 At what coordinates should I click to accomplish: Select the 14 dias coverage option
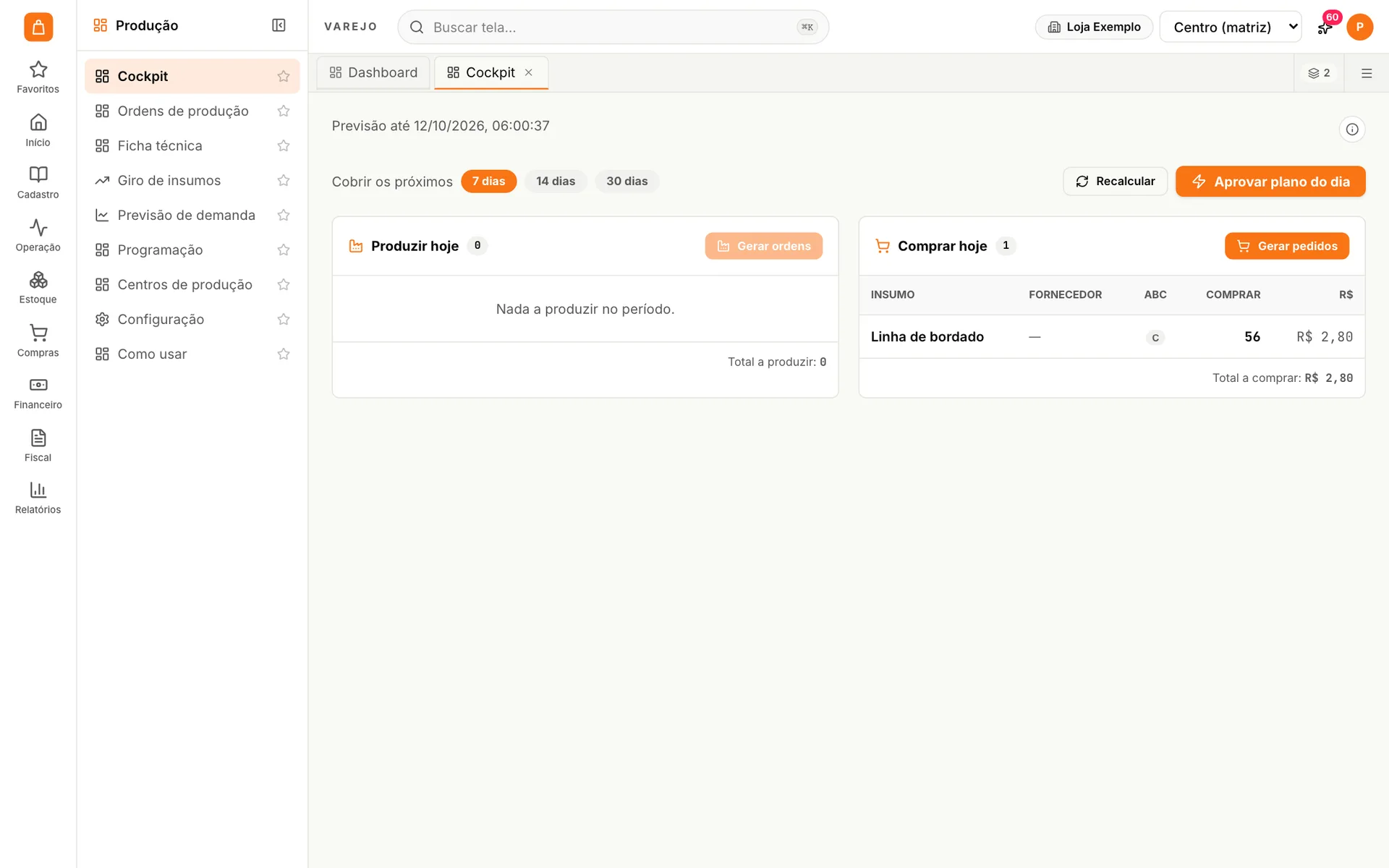(x=556, y=181)
